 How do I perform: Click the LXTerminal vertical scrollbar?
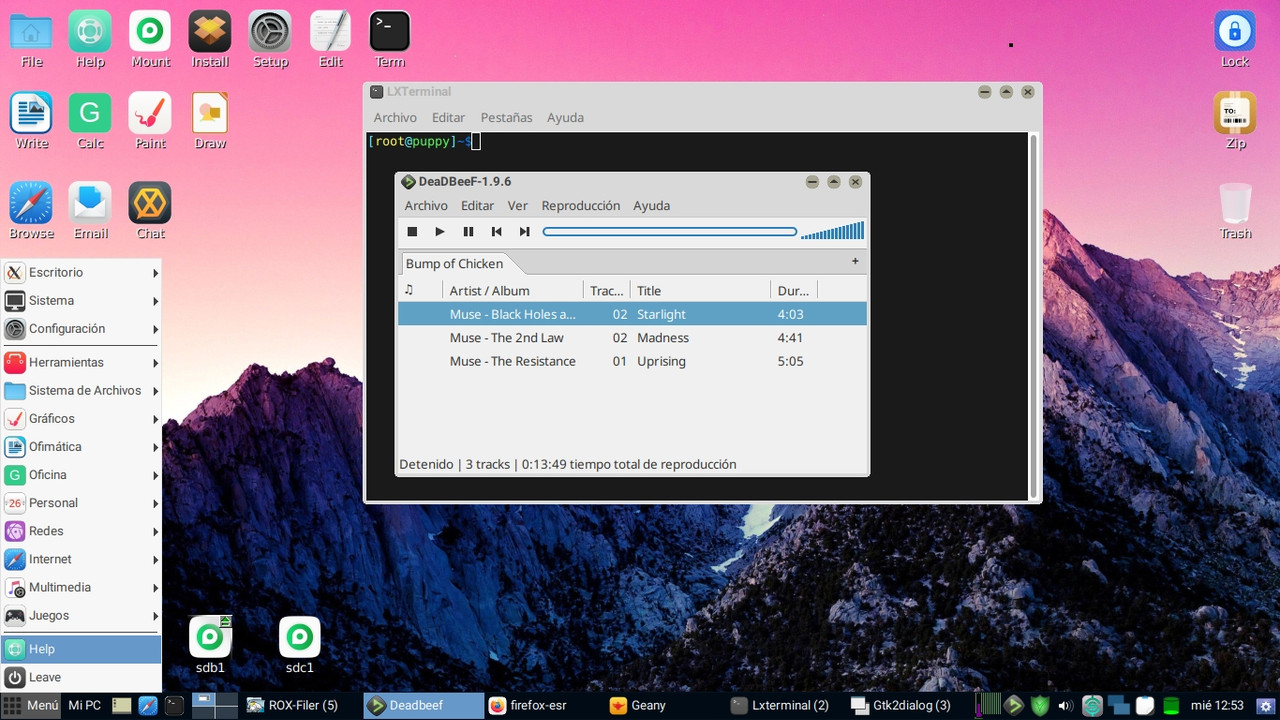[x=1034, y=316]
